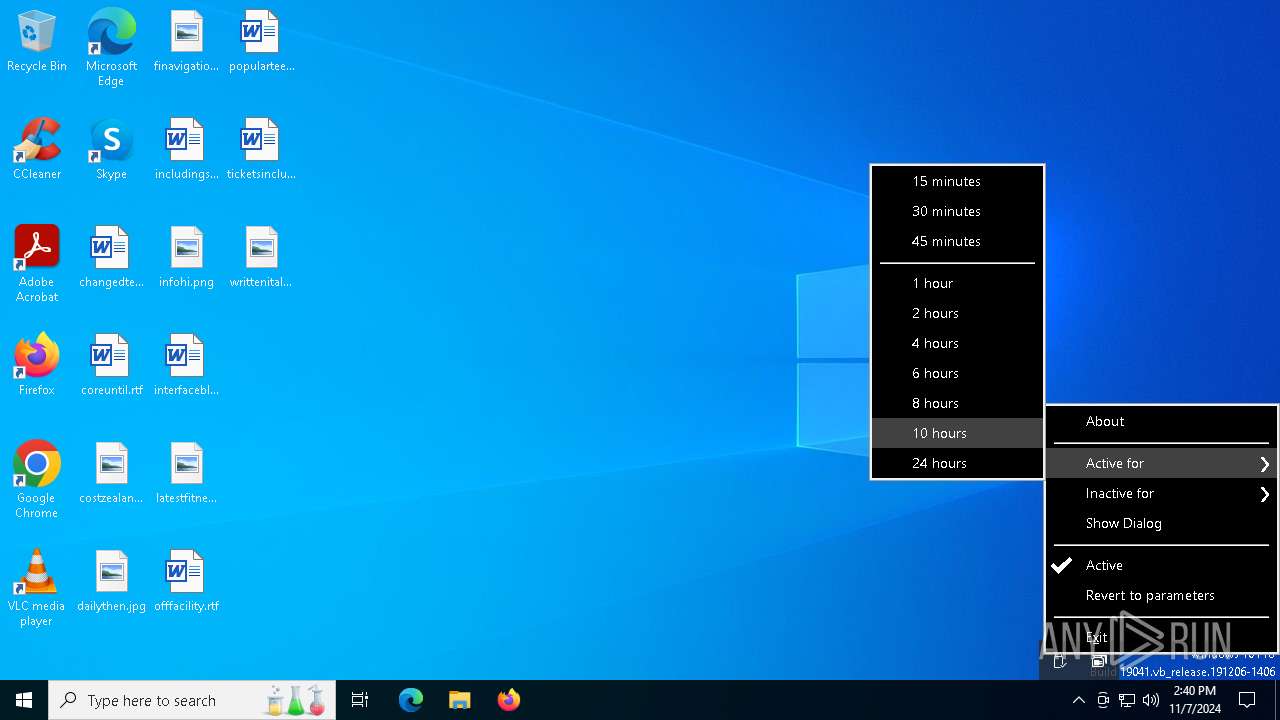Open the VLC media player shortcut
Image resolution: width=1280 pixels, height=720 pixels.
pyautogui.click(x=37, y=588)
